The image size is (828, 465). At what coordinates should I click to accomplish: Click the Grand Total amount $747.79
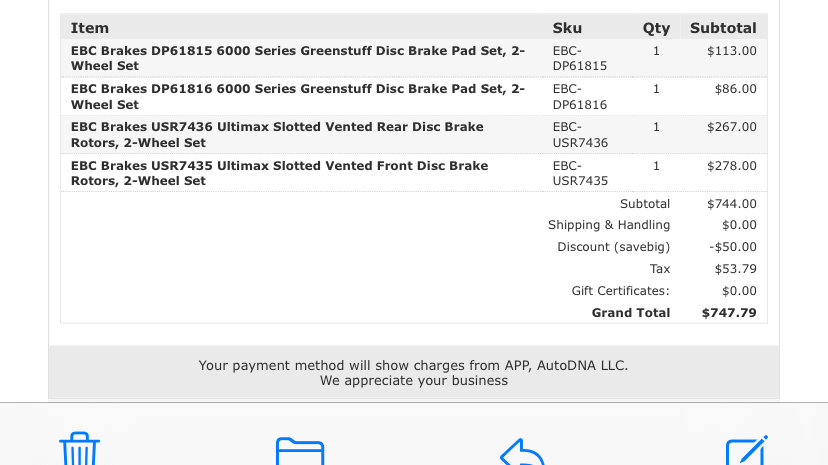[x=729, y=313]
